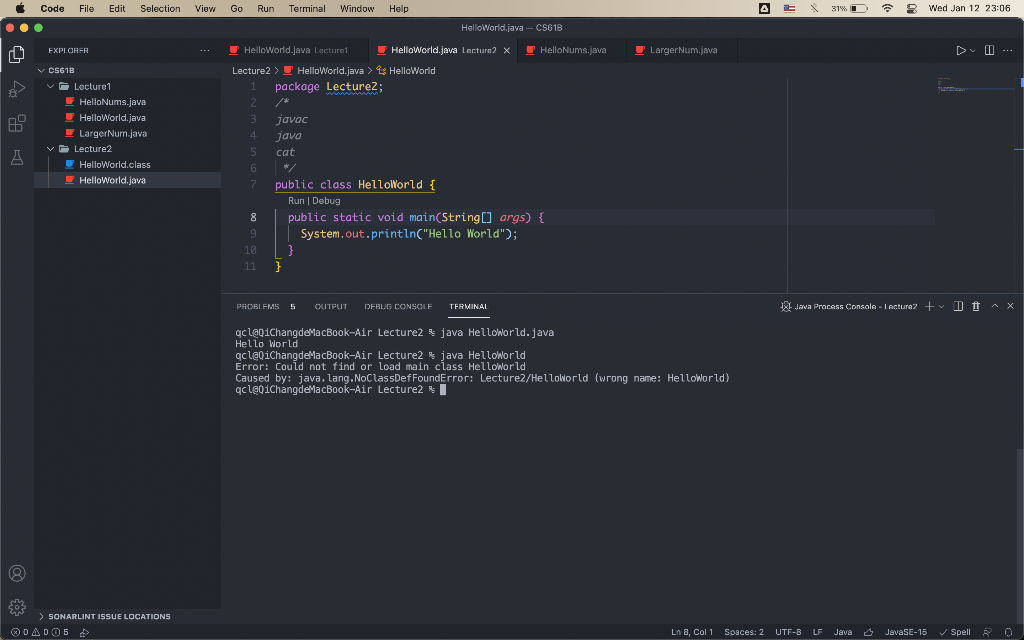This screenshot has height=640, width=1024.
Task: Open the Manage gear settings
Action: coord(17,607)
